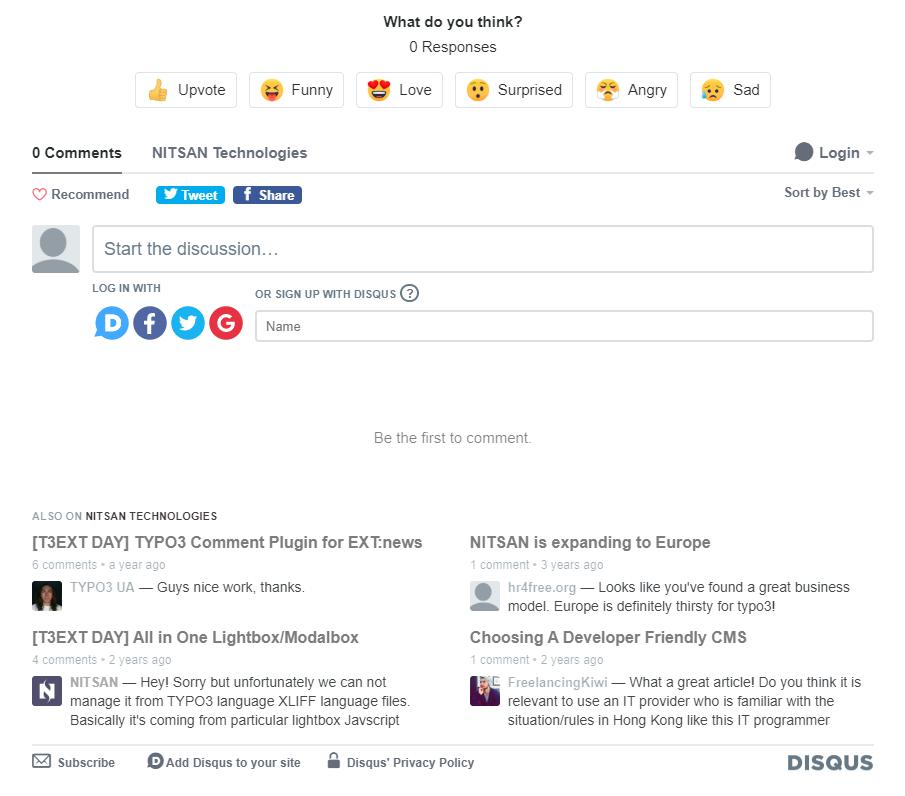The height and width of the screenshot is (796, 905).
Task: Open the Login dropdown
Action: pyautogui.click(x=833, y=152)
